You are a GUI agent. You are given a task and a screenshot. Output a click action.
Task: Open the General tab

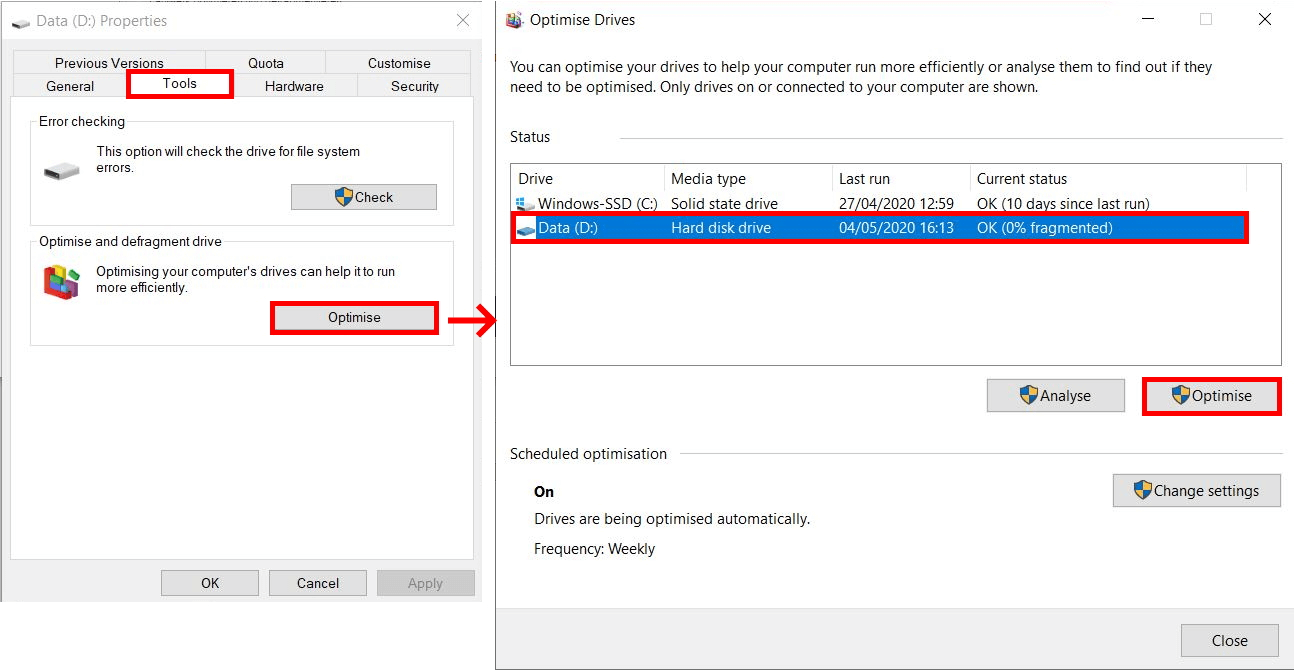[x=70, y=86]
